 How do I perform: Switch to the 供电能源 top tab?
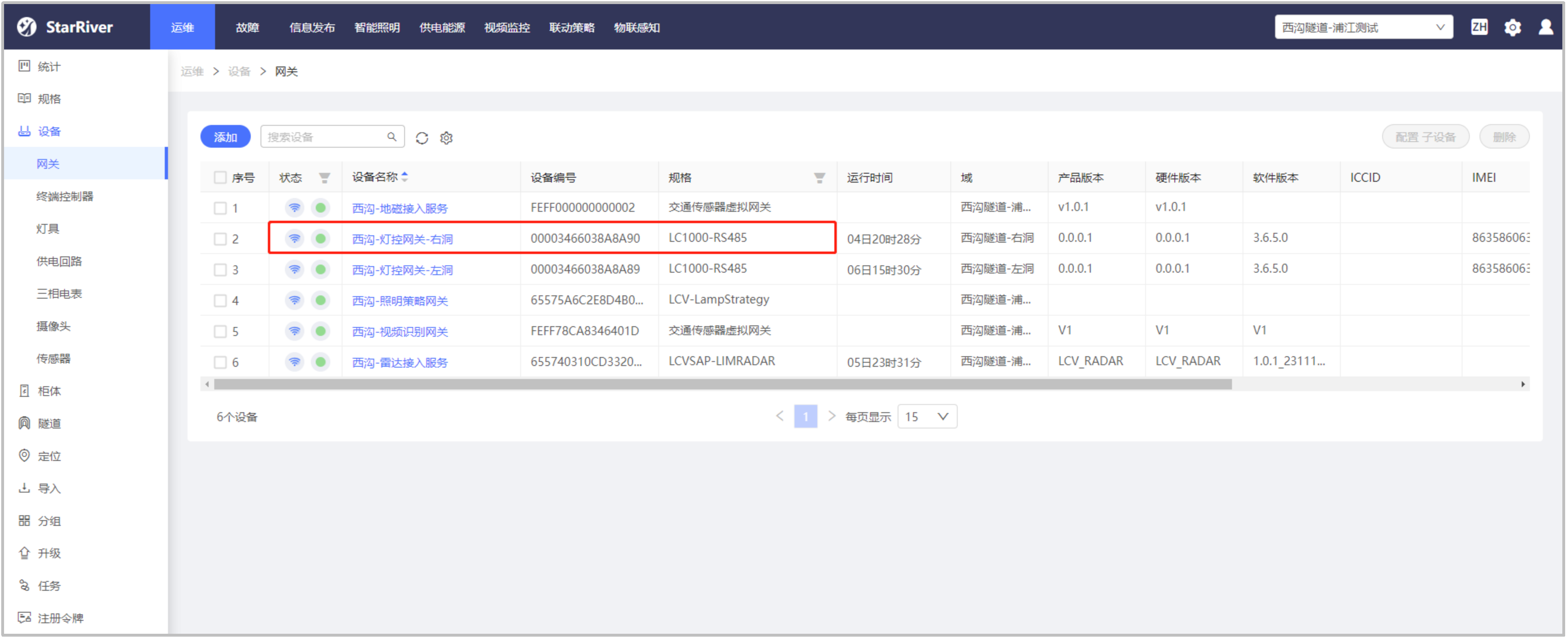point(442,27)
